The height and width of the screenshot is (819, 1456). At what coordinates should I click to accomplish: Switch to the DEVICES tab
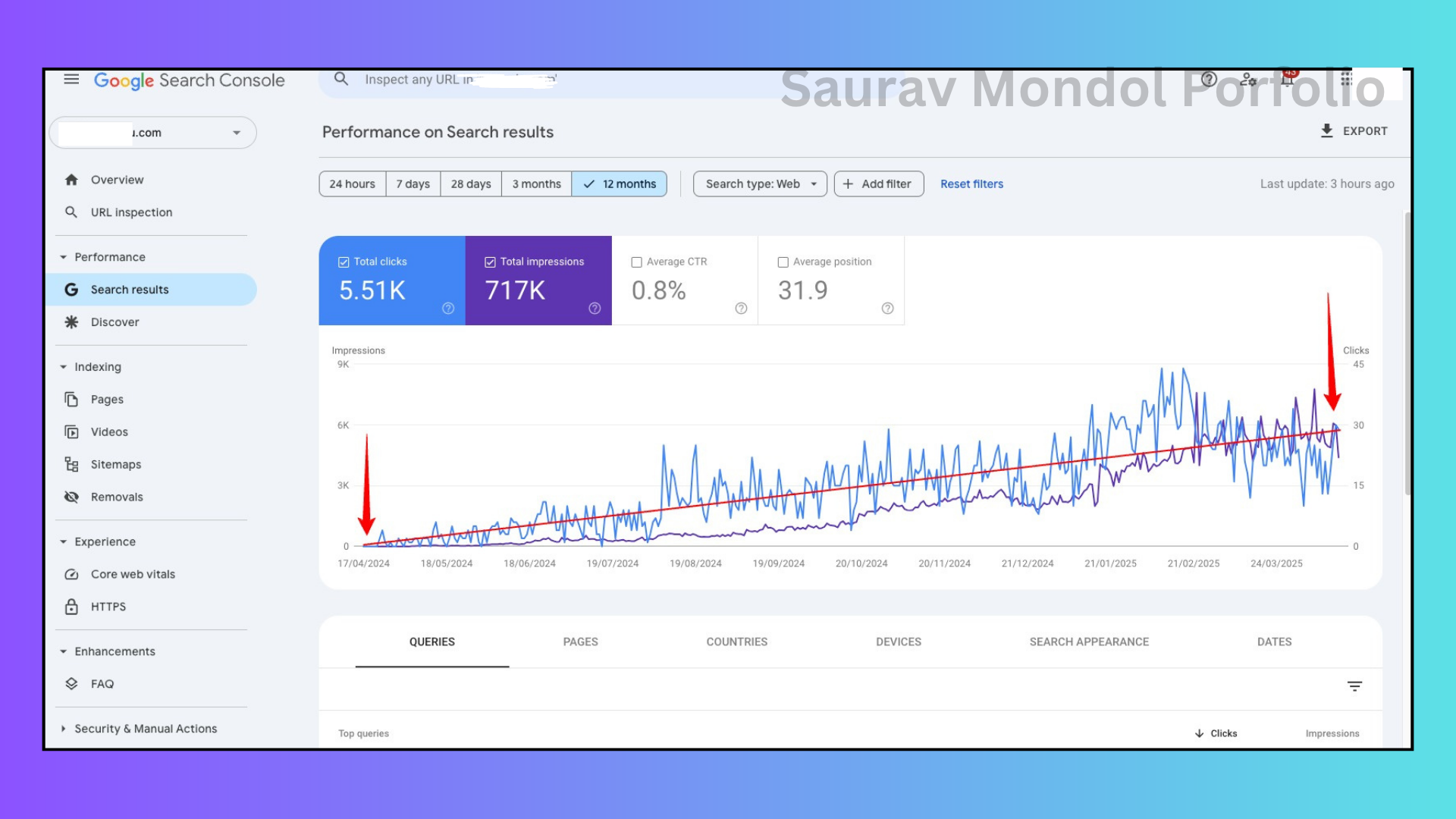pyautogui.click(x=898, y=642)
